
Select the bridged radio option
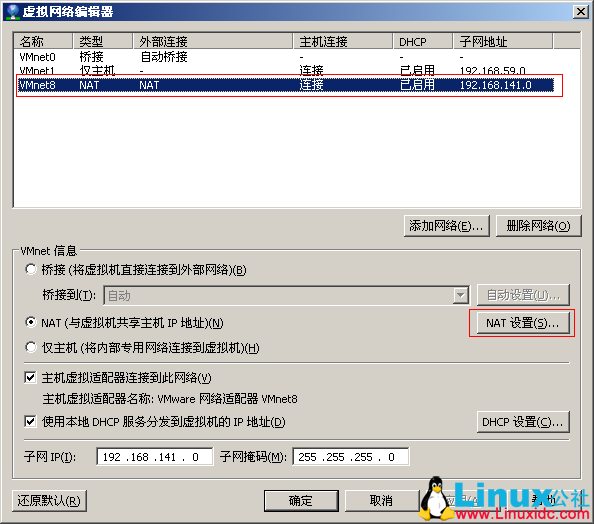tap(31, 269)
